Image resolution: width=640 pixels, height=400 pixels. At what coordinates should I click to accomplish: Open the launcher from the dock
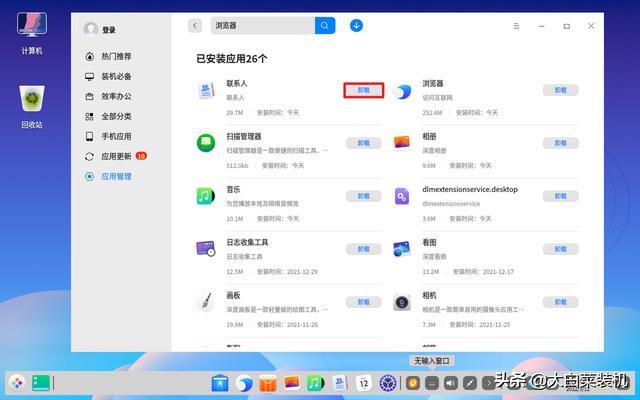pyautogui.click(x=17, y=383)
